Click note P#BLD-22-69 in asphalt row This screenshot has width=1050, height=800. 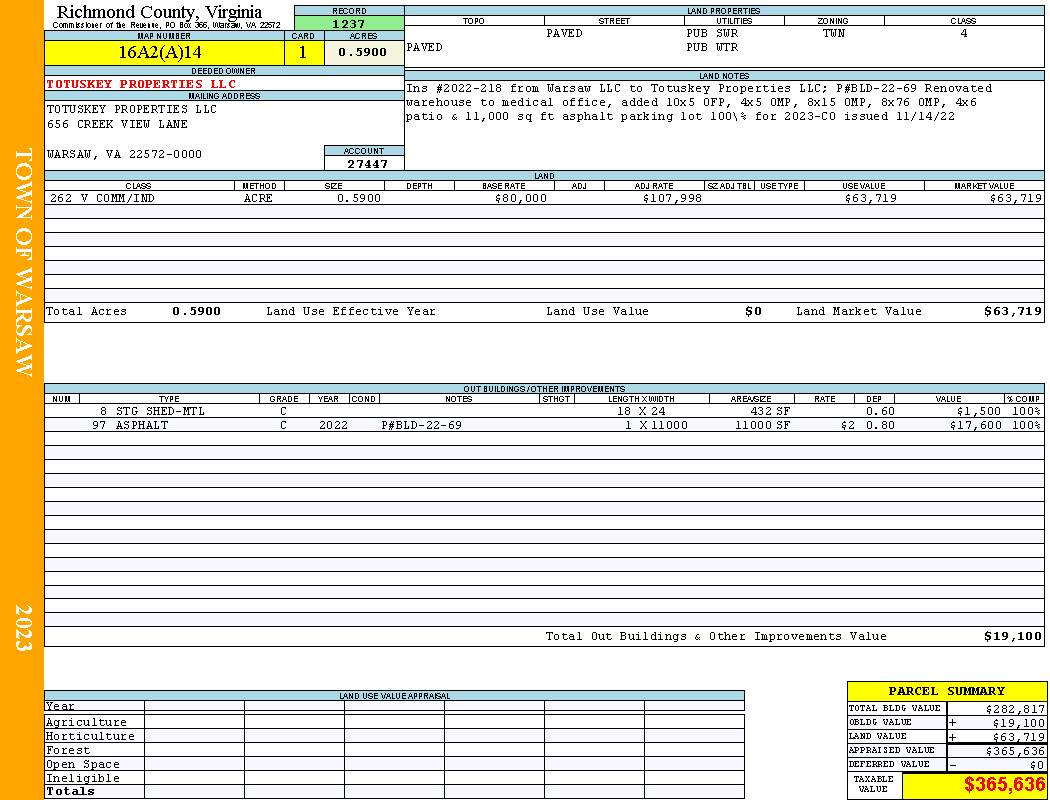click(x=421, y=425)
